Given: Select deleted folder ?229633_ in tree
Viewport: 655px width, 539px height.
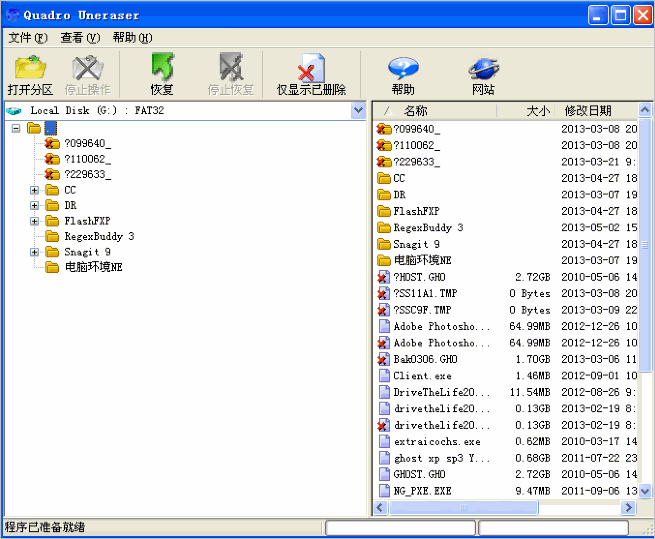Looking at the screenshot, I should pyautogui.click(x=88, y=174).
